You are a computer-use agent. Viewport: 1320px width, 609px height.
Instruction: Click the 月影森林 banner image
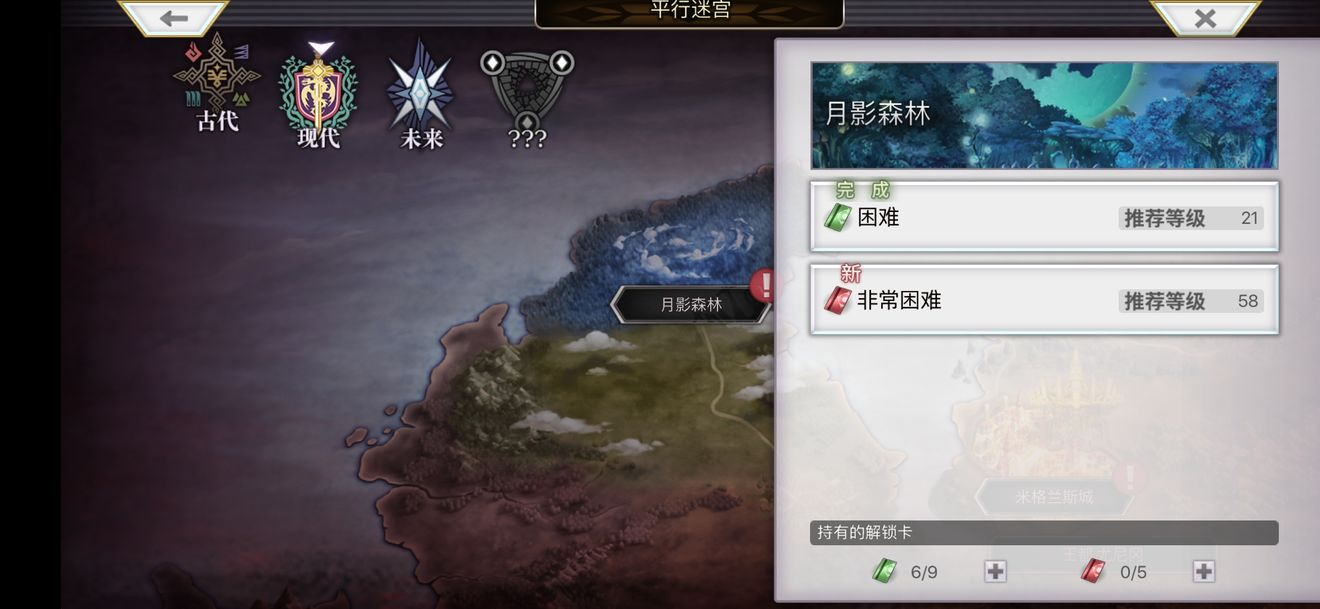tap(1044, 115)
